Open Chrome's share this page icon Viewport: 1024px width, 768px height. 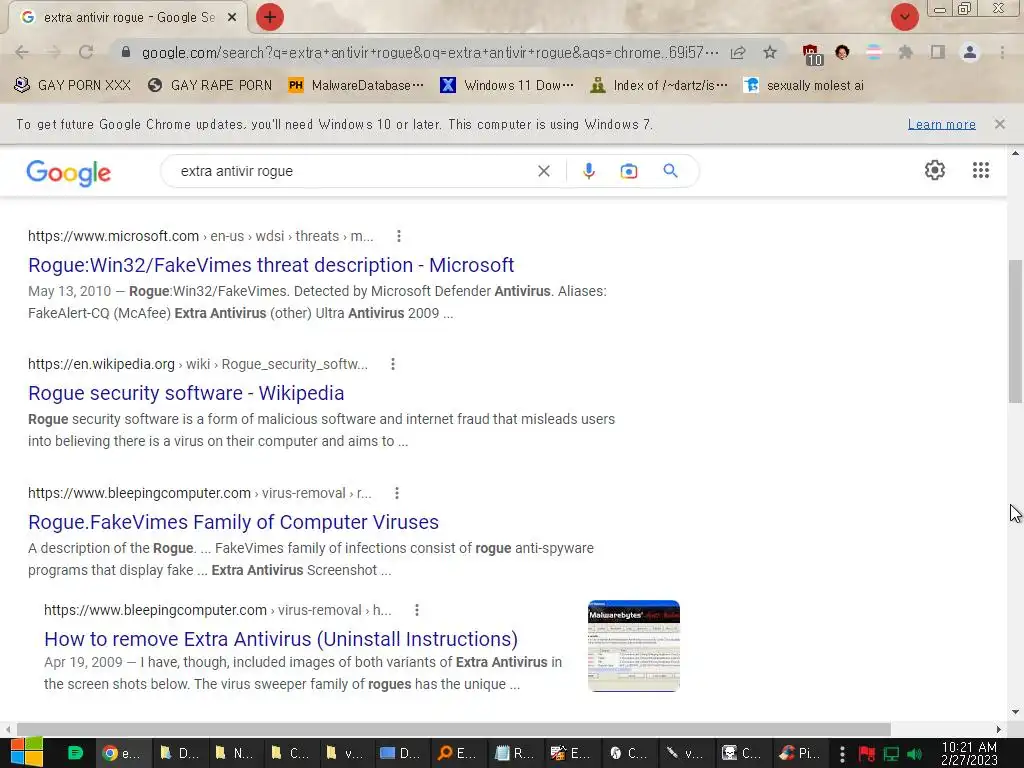(x=738, y=52)
